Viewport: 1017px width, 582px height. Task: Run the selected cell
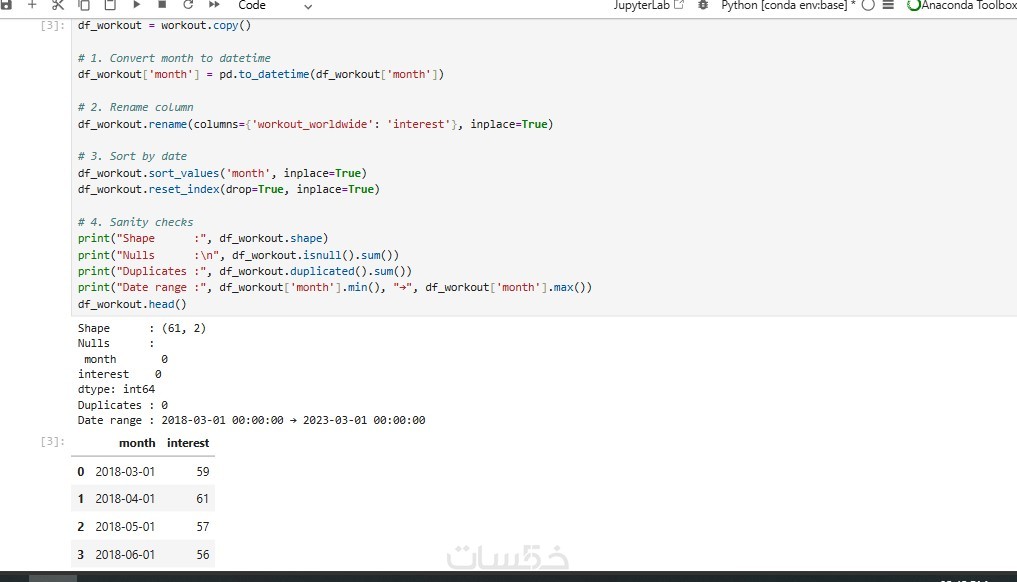(x=136, y=5)
